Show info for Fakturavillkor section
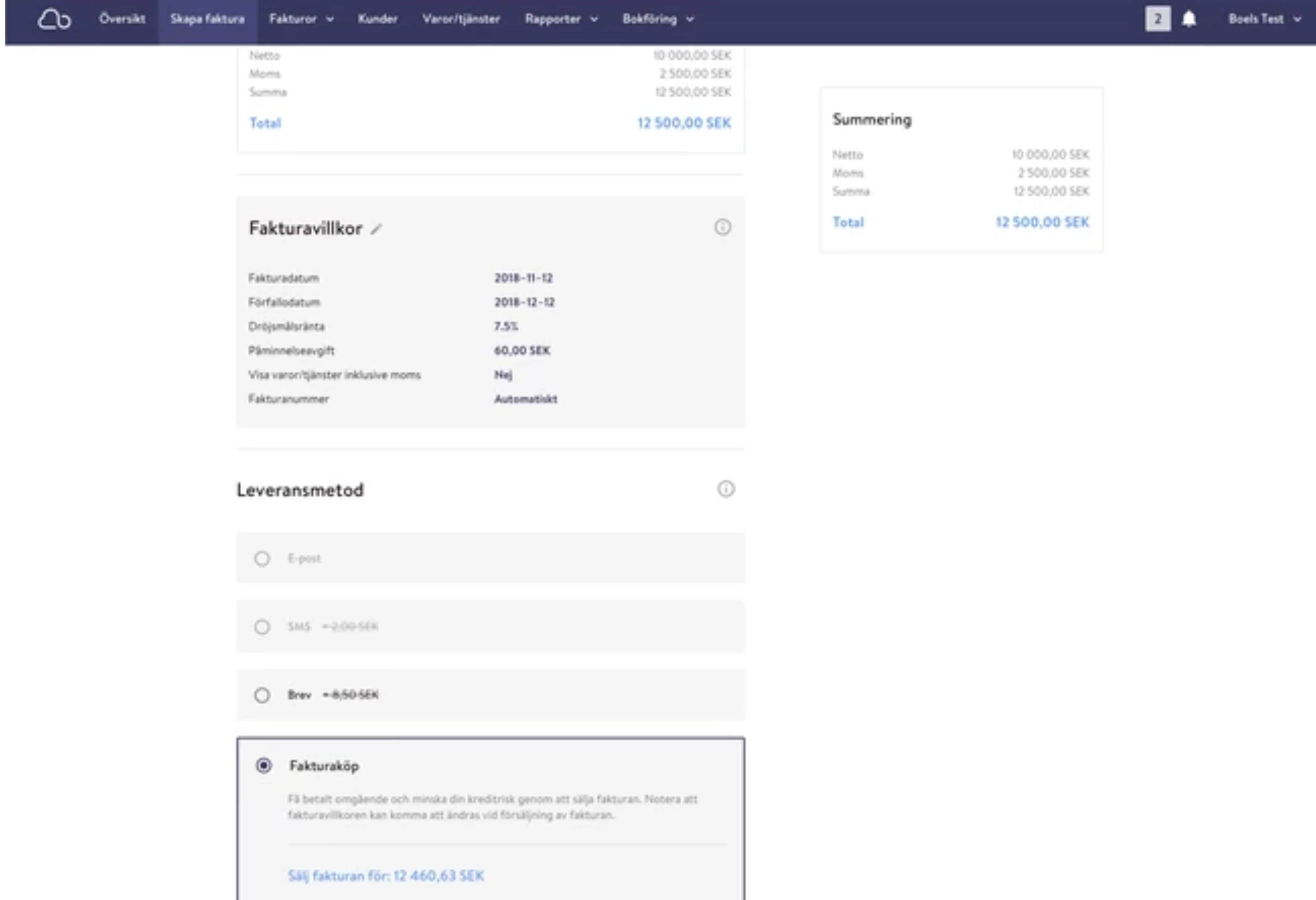 point(722,227)
